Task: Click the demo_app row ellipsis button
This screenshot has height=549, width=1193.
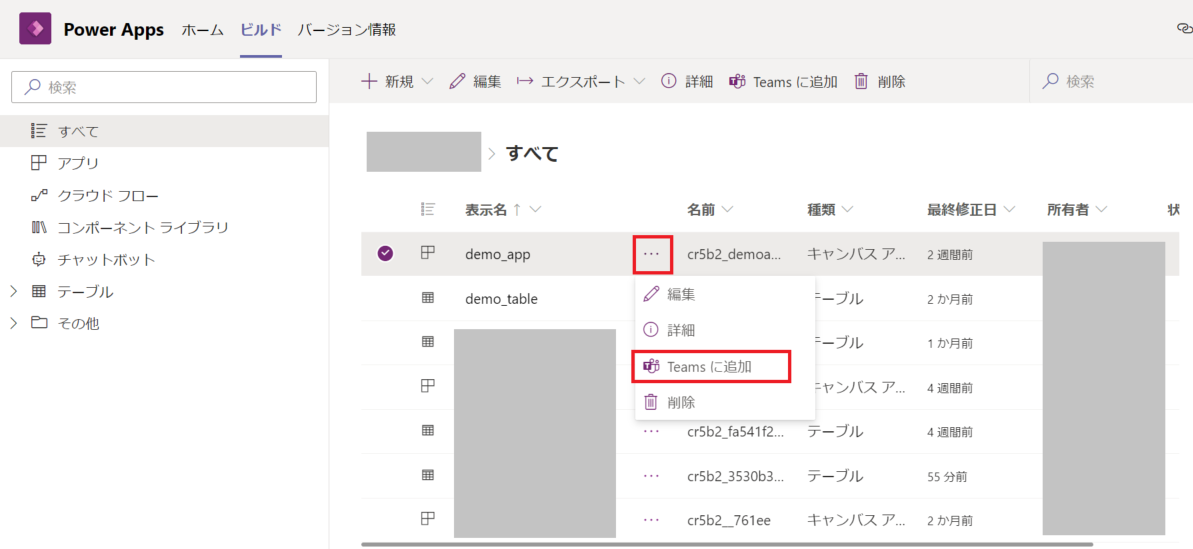Action: pos(651,254)
